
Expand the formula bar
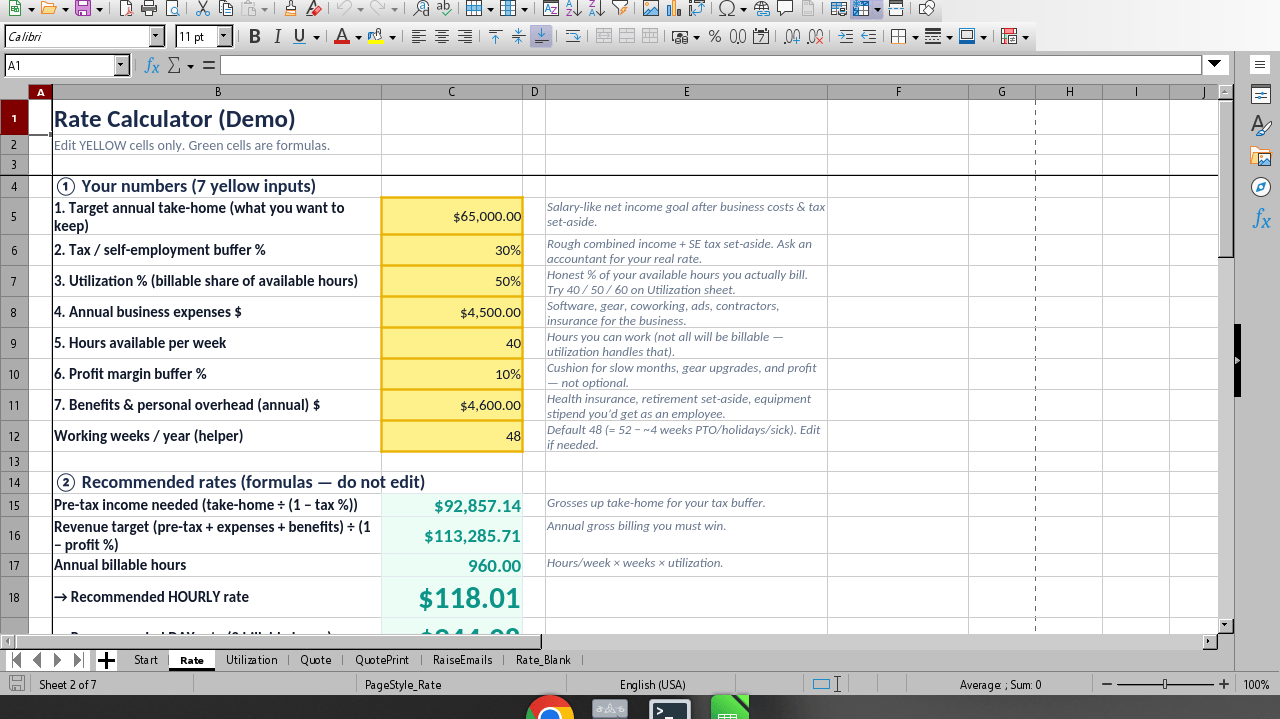[x=1215, y=65]
